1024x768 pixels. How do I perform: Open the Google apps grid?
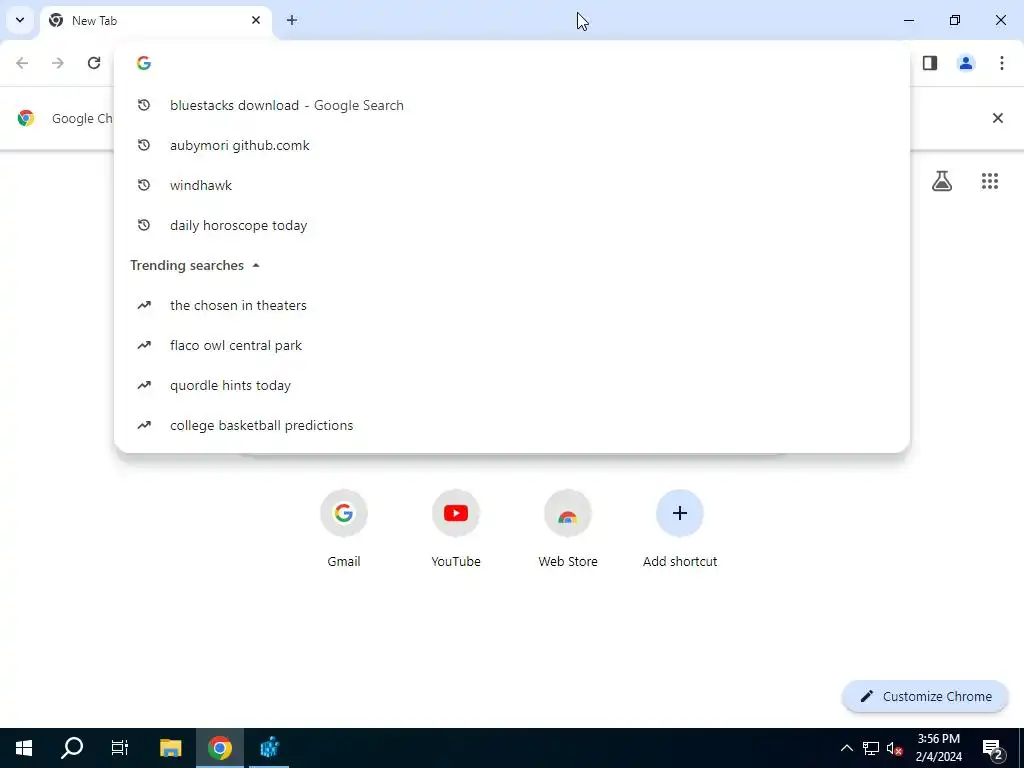[990, 181]
